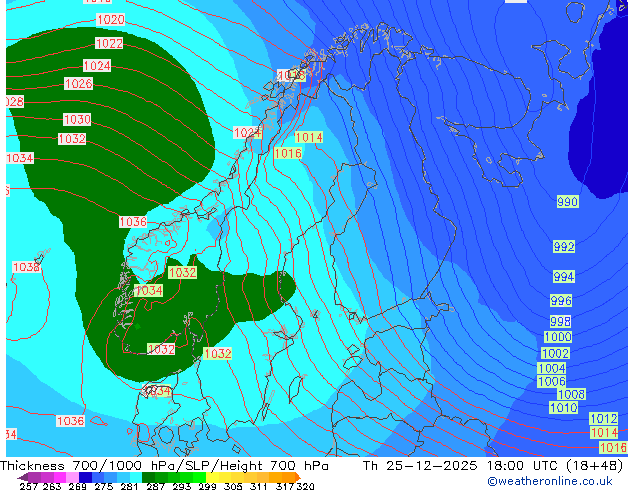This screenshot has width=634, height=490.
Task: Select the 1022 isobar label
Action: (x=109, y=43)
